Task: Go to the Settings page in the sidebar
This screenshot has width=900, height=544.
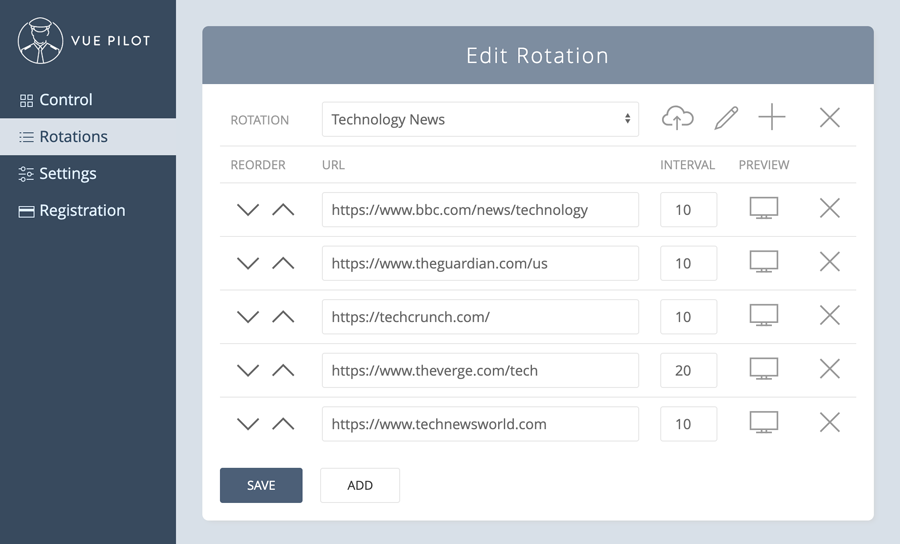Action: click(x=88, y=173)
